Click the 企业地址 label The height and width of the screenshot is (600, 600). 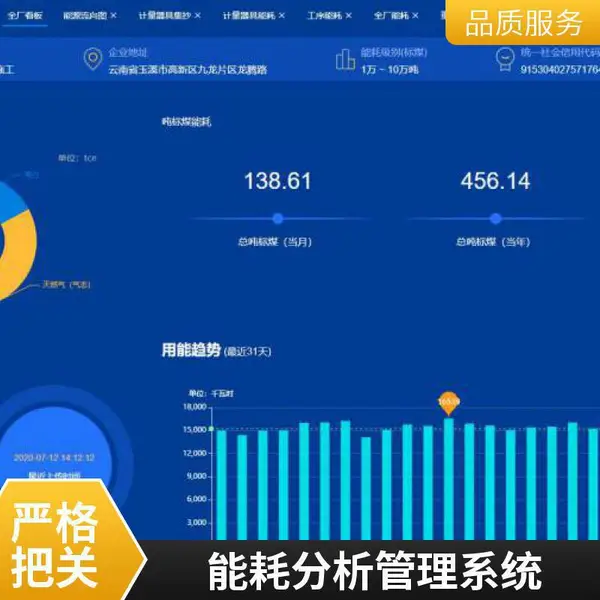click(128, 52)
